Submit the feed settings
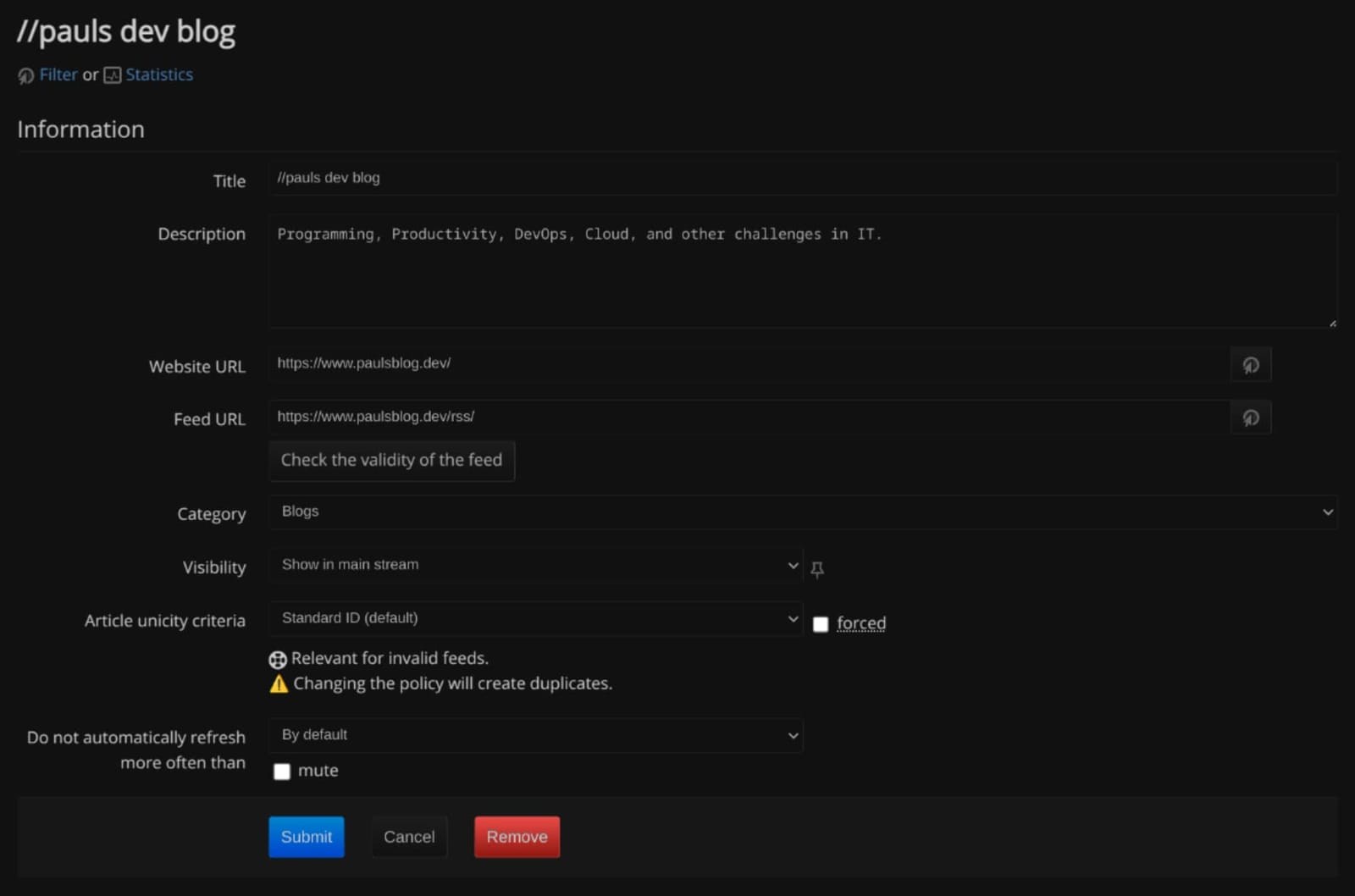Screen dimensions: 1355x896 click(x=306, y=837)
